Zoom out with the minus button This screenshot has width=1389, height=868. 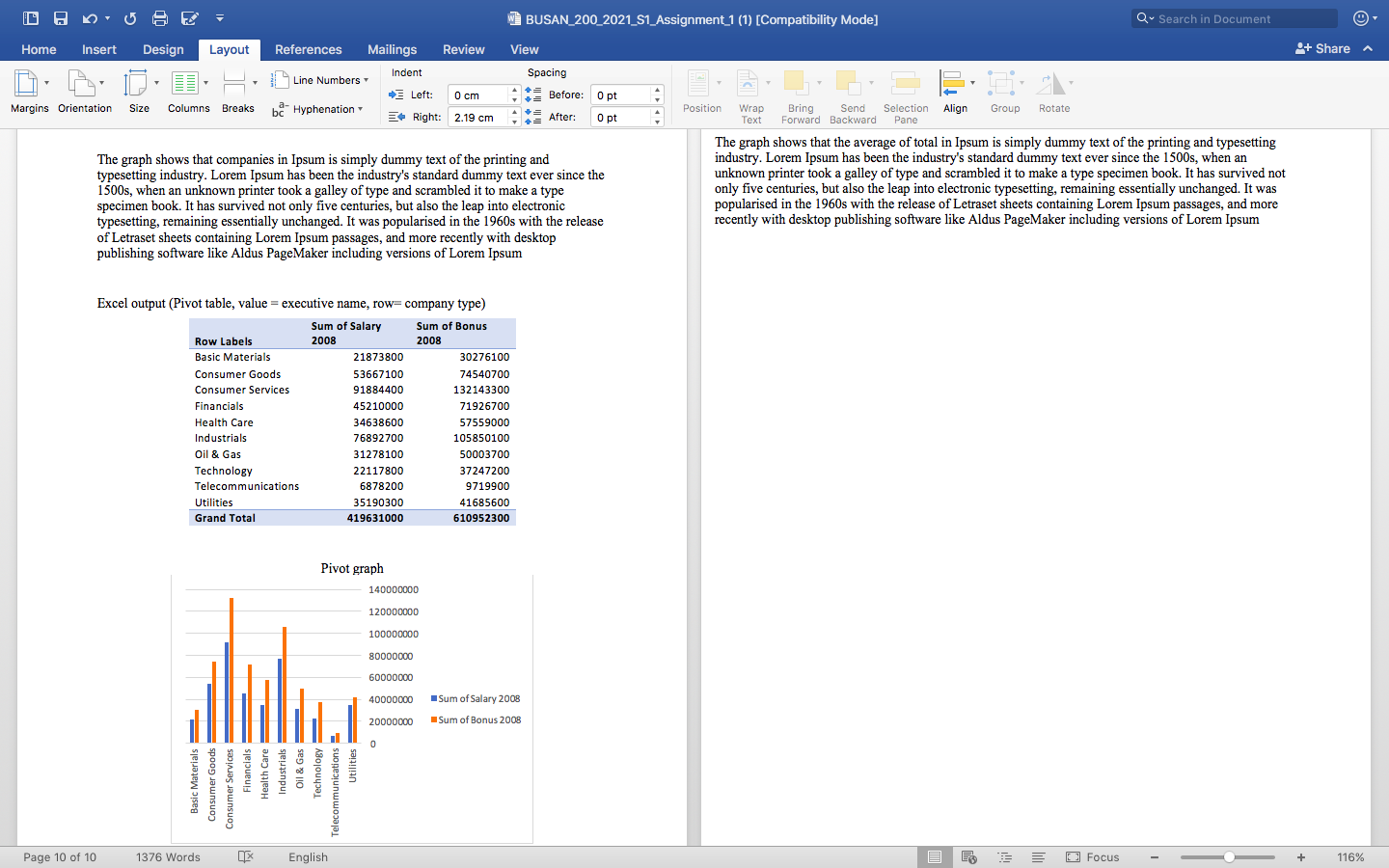1155,856
